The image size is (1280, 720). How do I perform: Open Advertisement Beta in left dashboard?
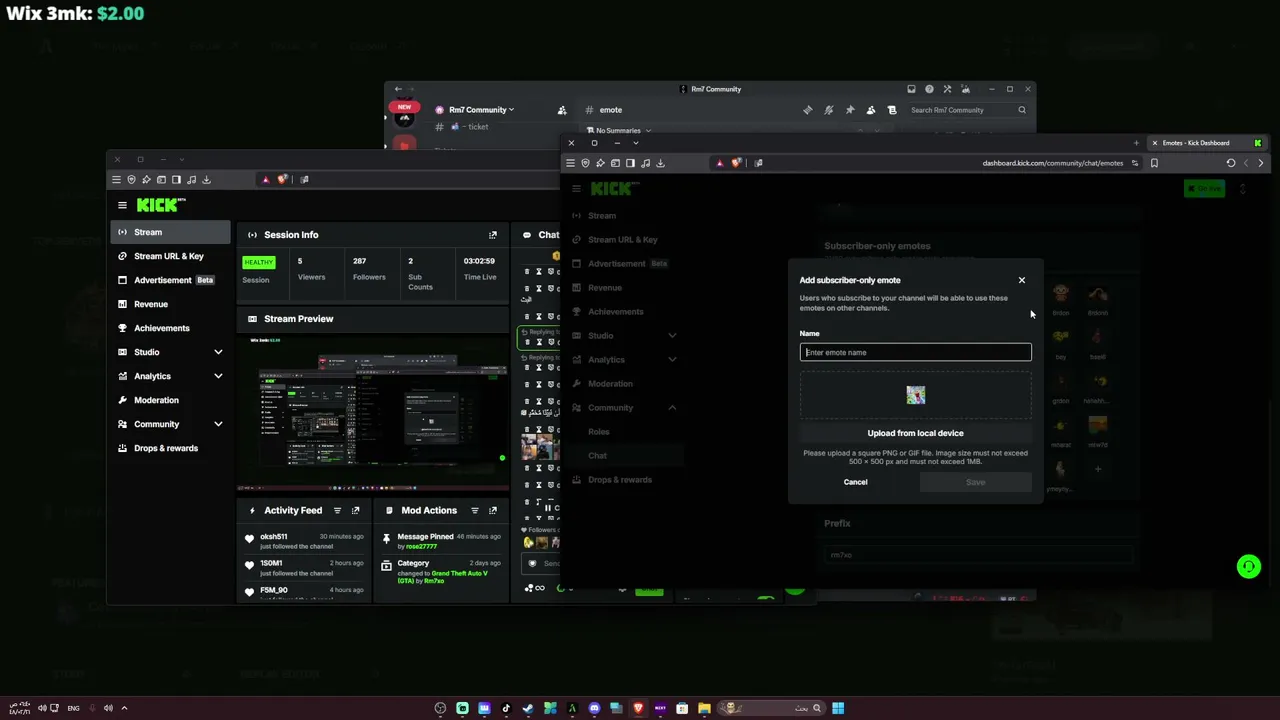click(171, 280)
